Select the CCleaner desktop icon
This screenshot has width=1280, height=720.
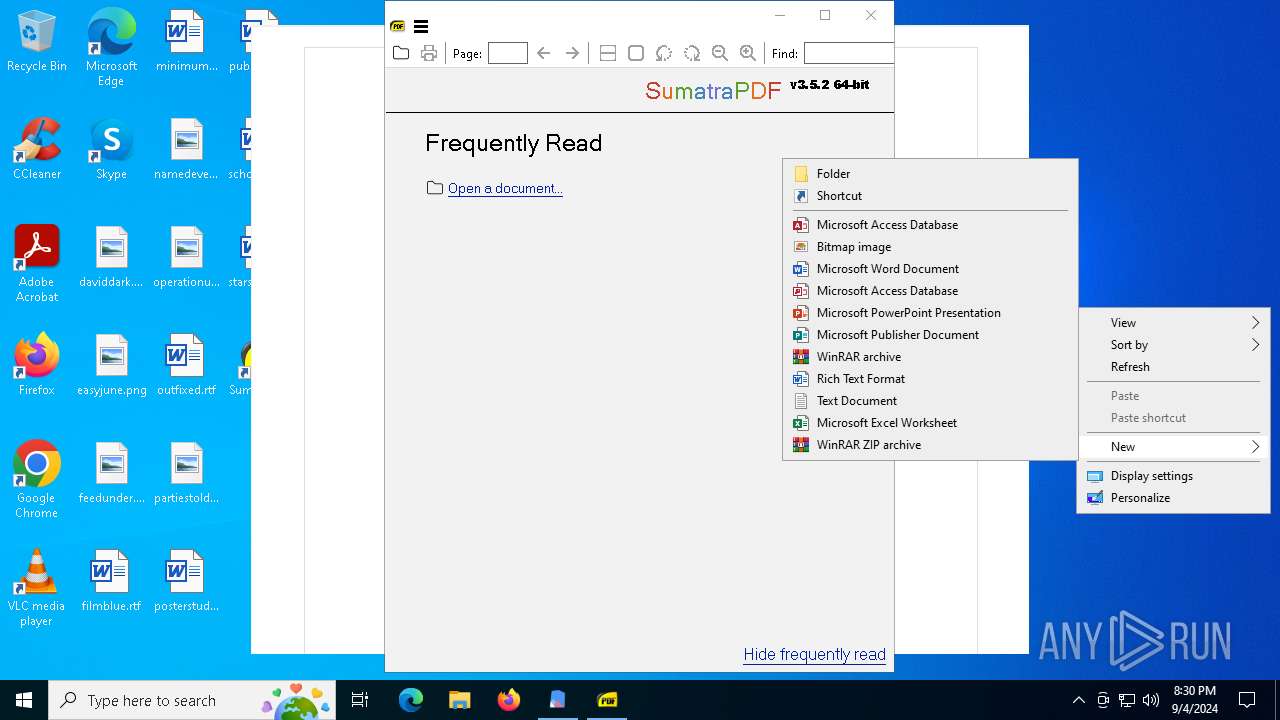(37, 148)
